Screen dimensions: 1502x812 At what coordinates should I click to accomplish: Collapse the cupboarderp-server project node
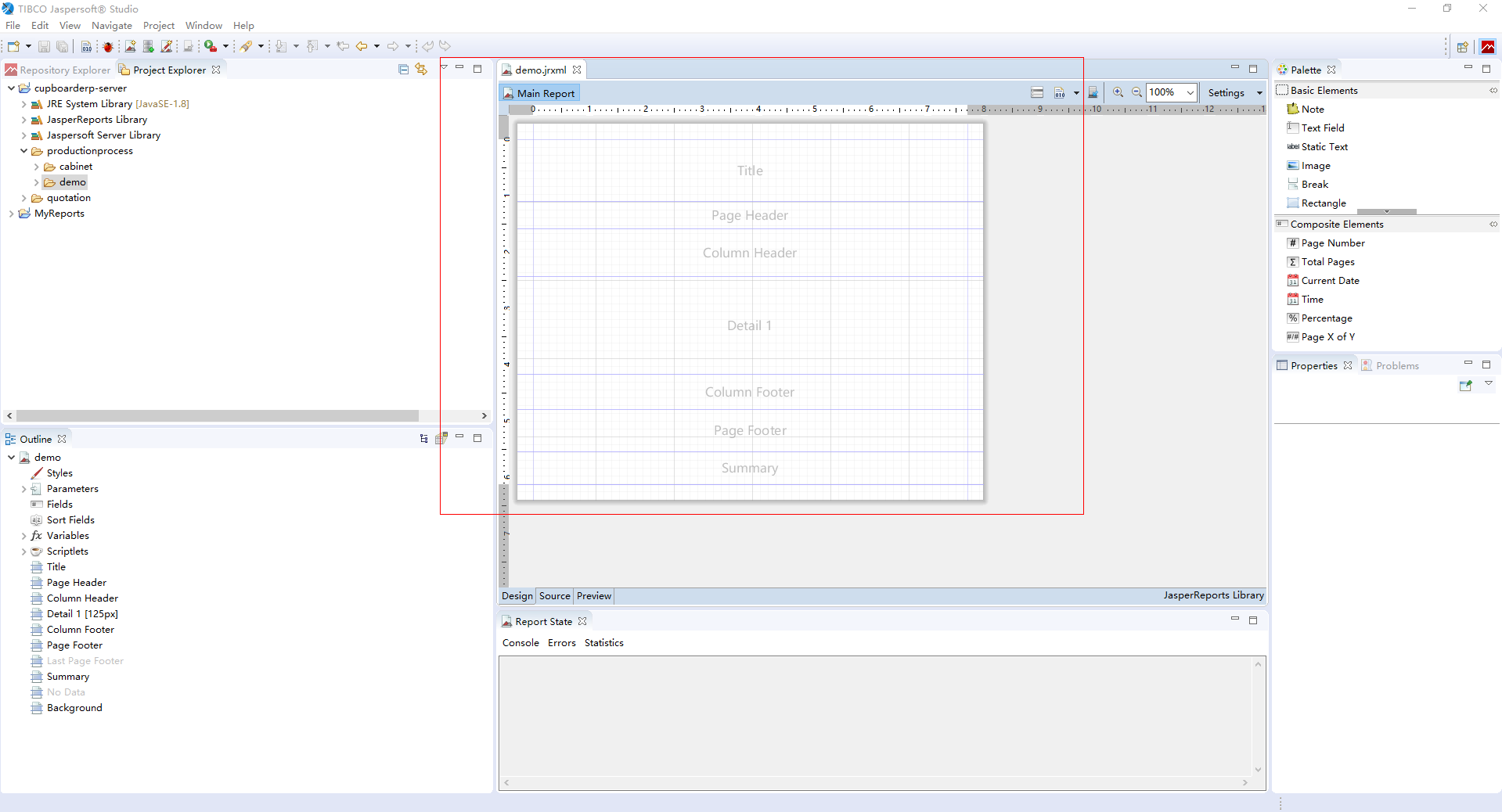11,88
